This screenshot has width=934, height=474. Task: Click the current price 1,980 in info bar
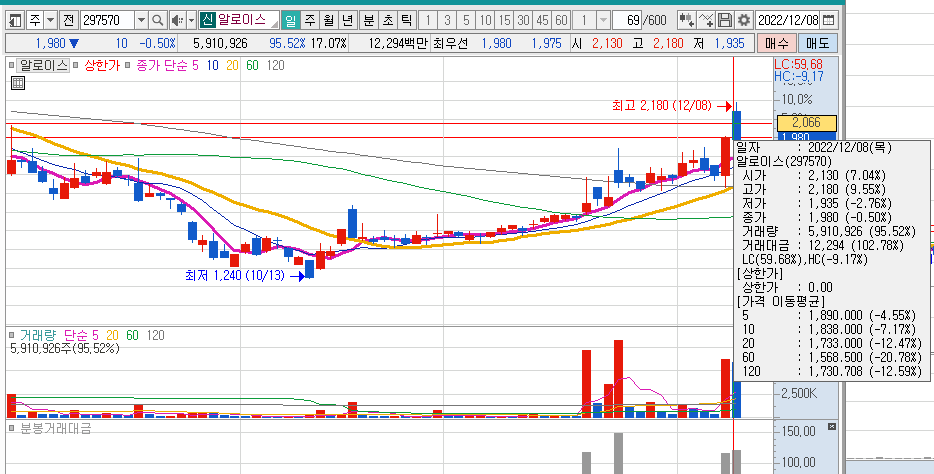52,43
